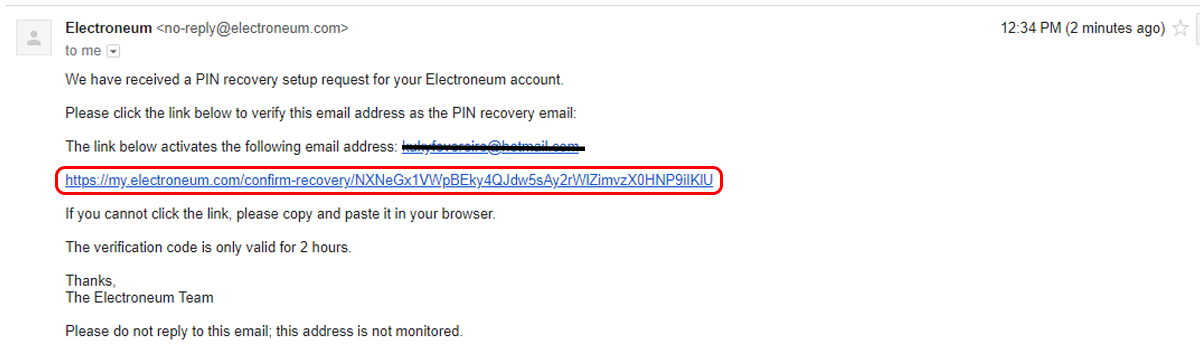Image resolution: width=1200 pixels, height=361 pixels.
Task: Click the random token at the link's end
Action: [534, 181]
